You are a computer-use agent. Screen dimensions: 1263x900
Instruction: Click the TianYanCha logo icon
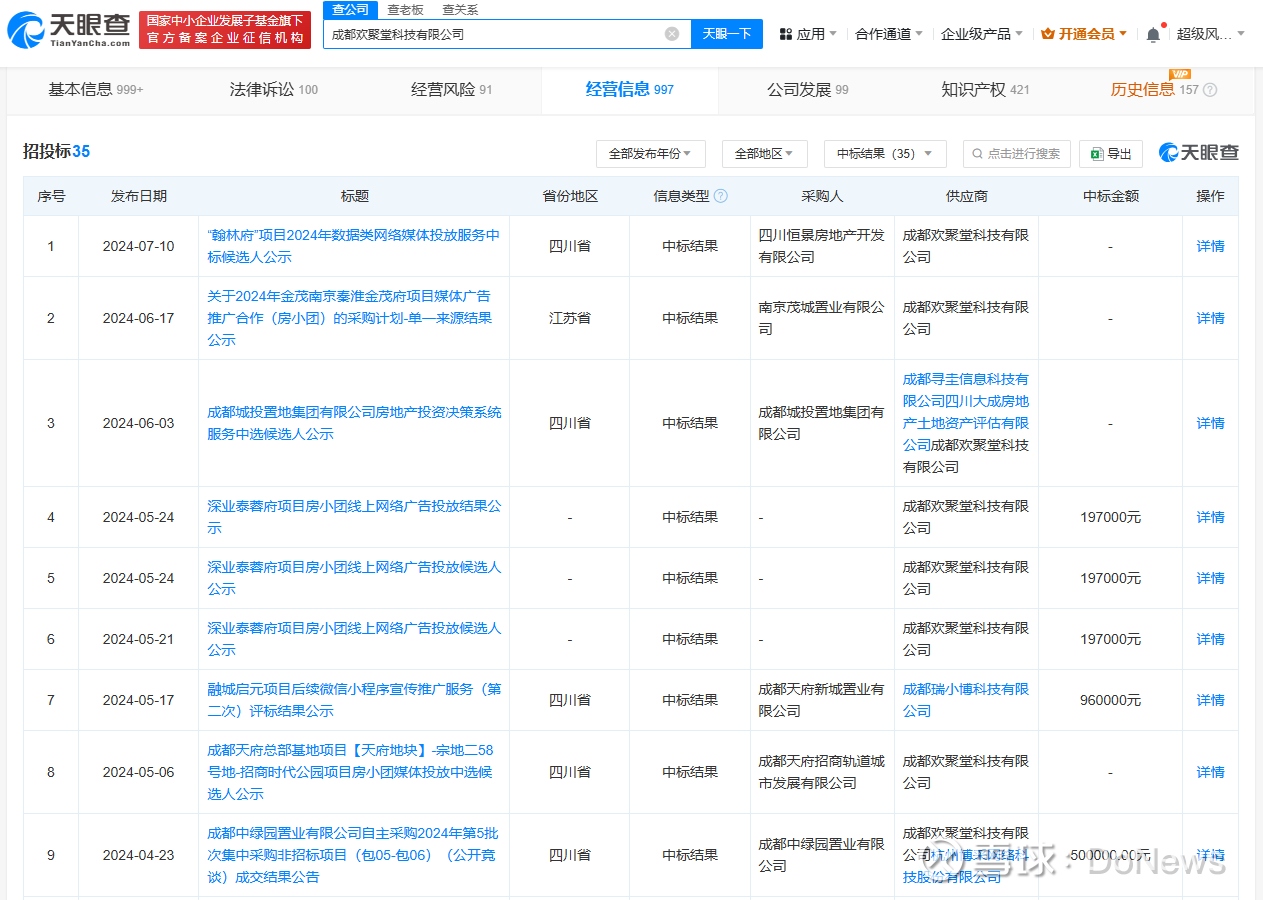25,31
